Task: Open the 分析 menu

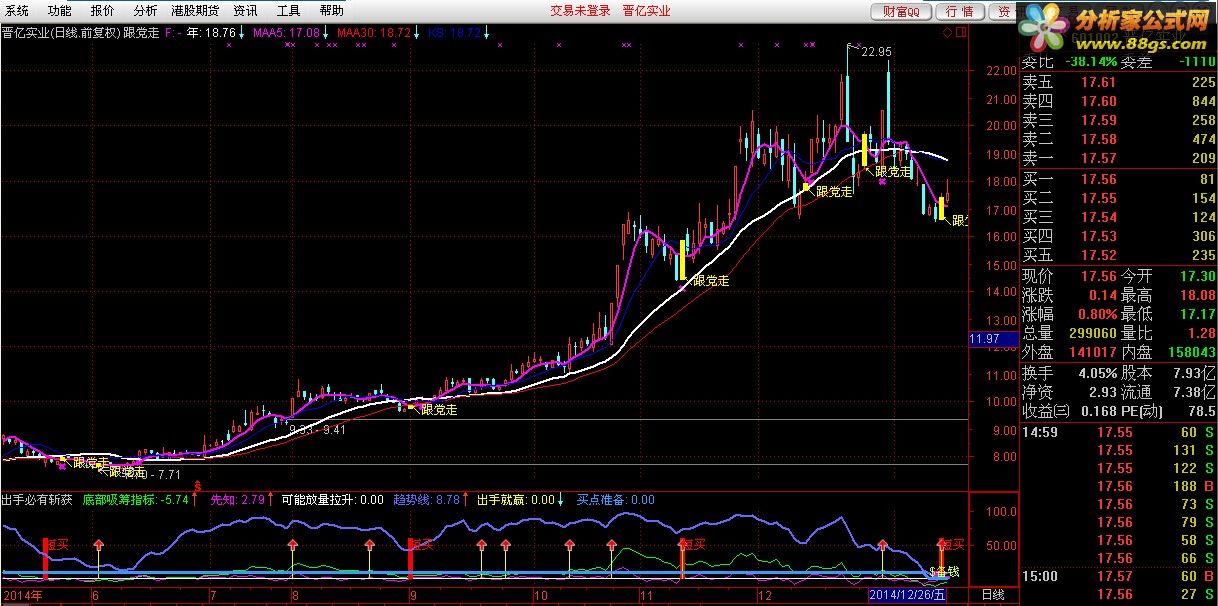Action: coord(146,11)
